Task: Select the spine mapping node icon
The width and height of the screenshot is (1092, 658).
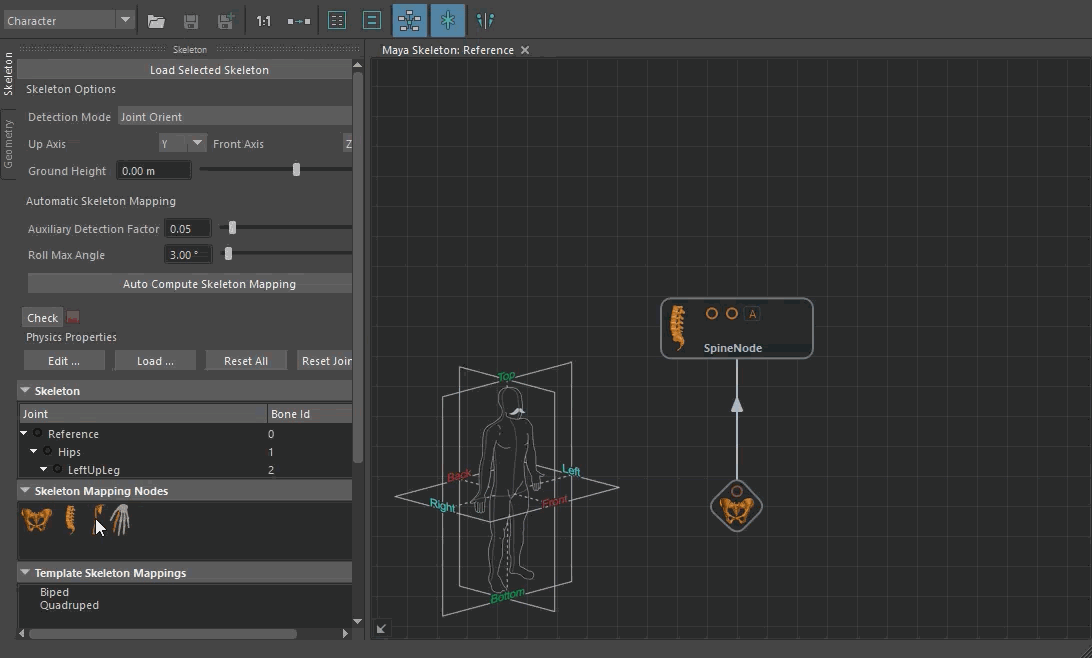Action: [70, 520]
